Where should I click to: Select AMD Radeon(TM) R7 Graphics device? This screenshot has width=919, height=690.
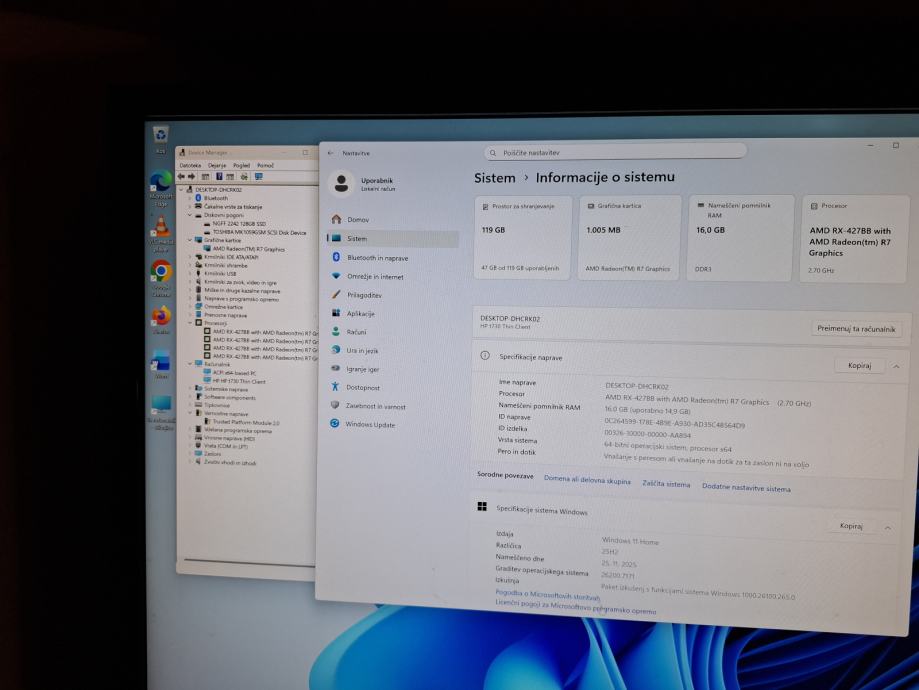pos(248,249)
